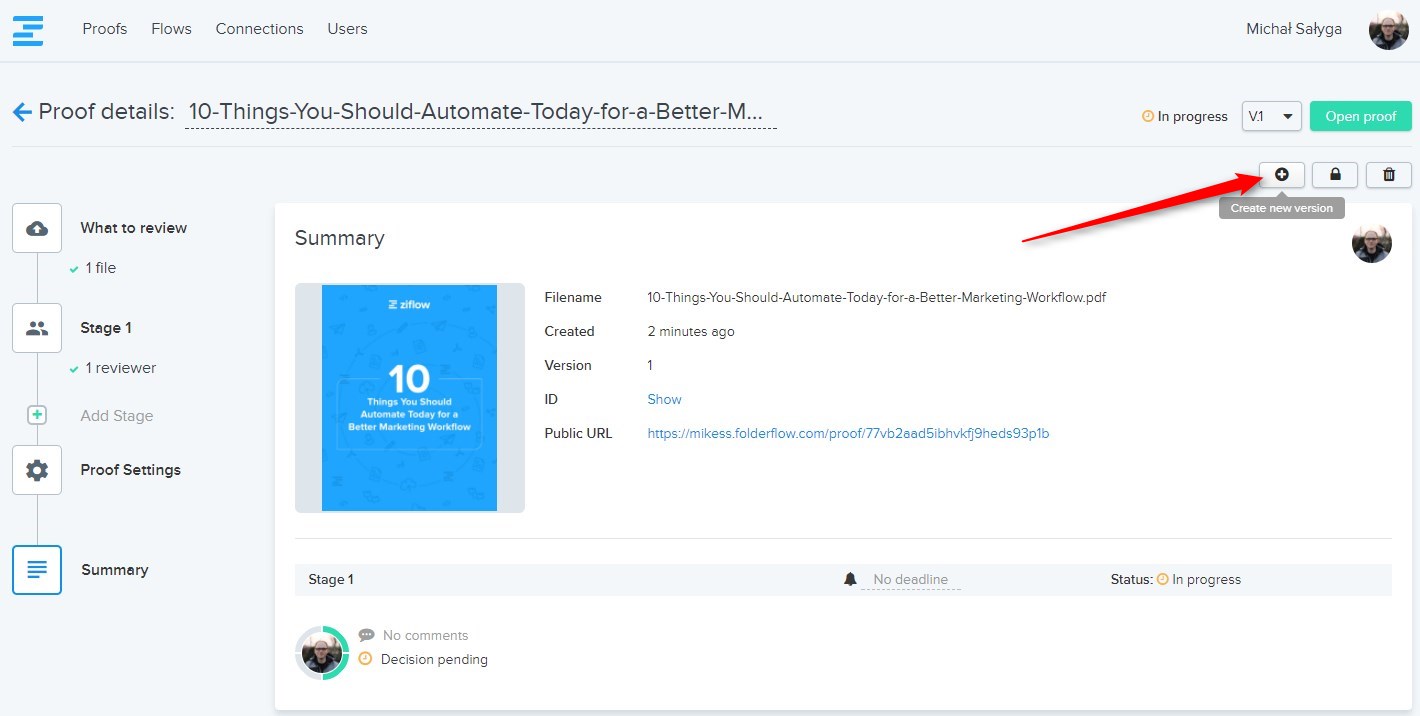Open Proof Settings gear icon
The height and width of the screenshot is (716, 1420).
(37, 470)
